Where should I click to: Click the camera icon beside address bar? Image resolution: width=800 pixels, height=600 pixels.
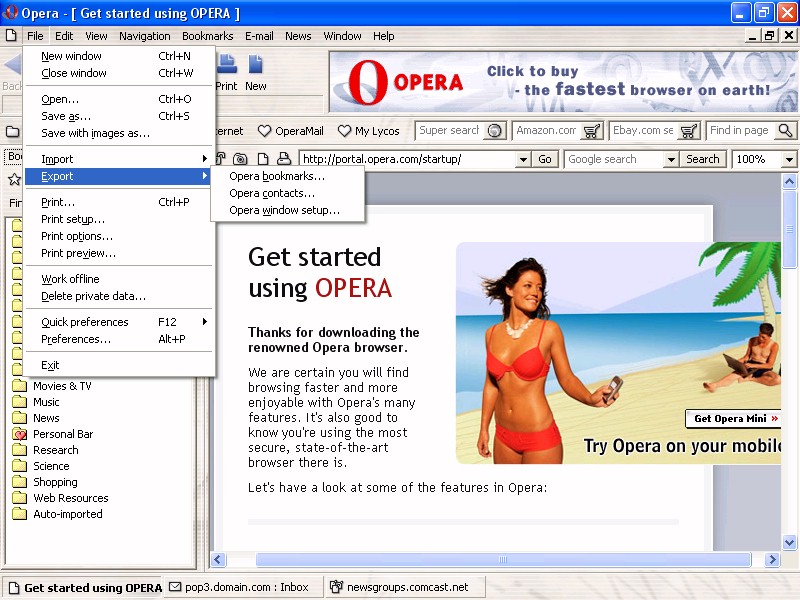tap(240, 159)
